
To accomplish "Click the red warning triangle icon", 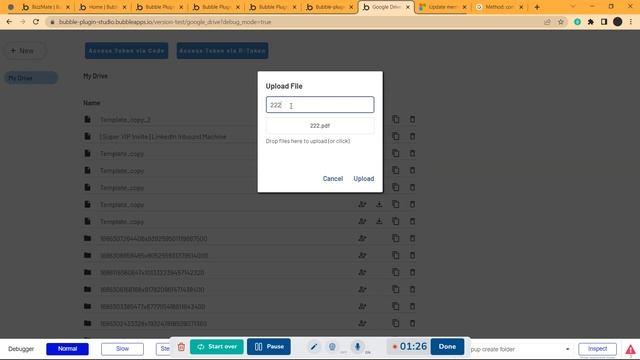I will [630, 350].
